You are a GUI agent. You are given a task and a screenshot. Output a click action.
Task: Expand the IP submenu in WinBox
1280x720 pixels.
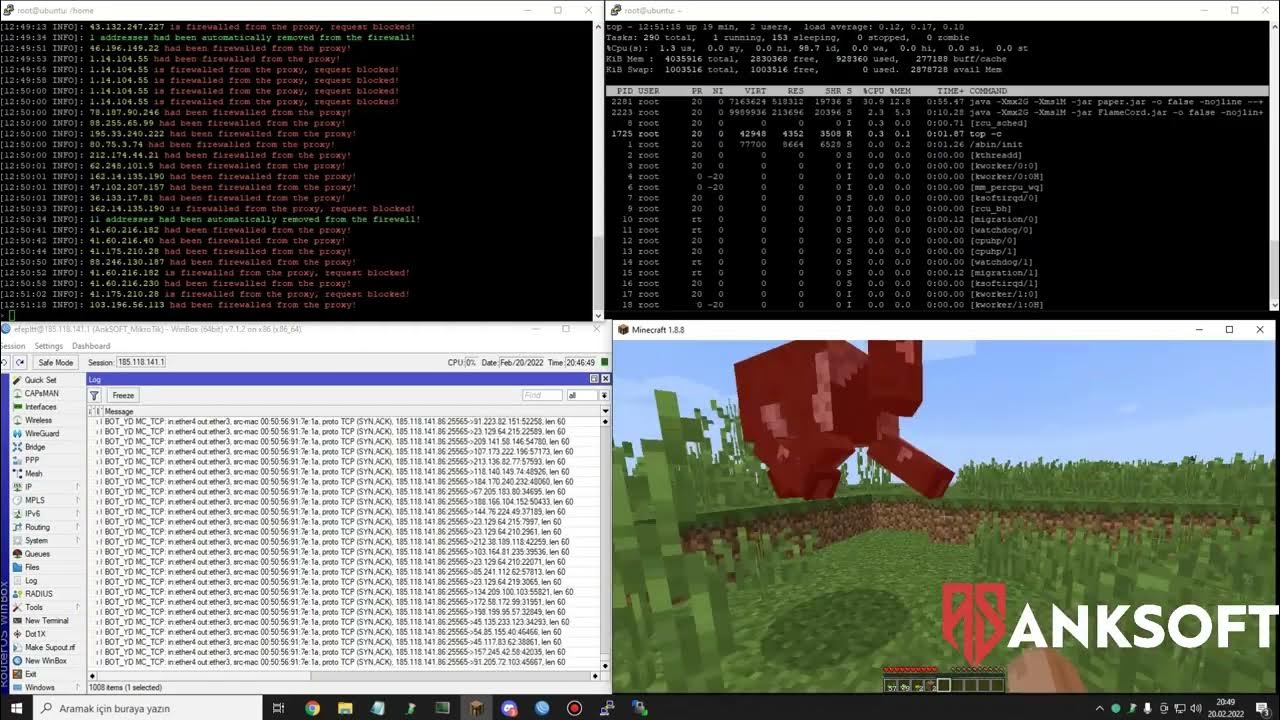pyautogui.click(x=45, y=487)
